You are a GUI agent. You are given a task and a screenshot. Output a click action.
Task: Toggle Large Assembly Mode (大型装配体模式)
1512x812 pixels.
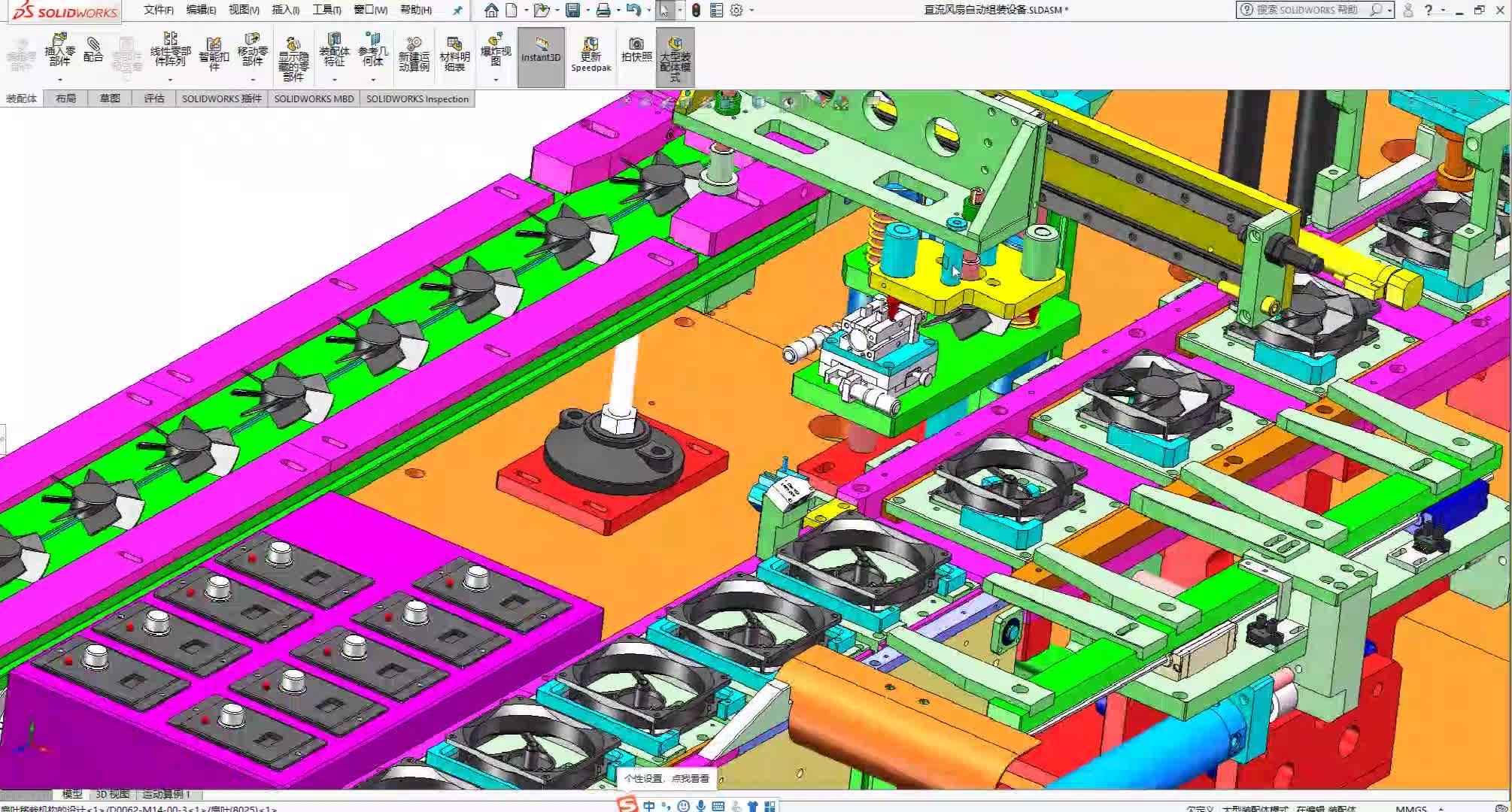pos(675,58)
